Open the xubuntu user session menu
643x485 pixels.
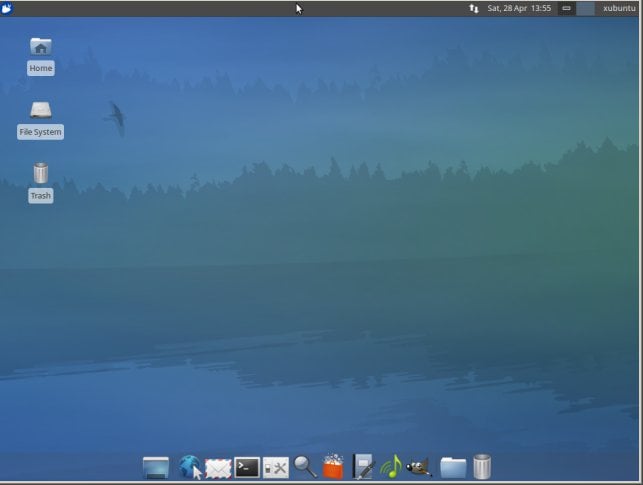(619, 8)
